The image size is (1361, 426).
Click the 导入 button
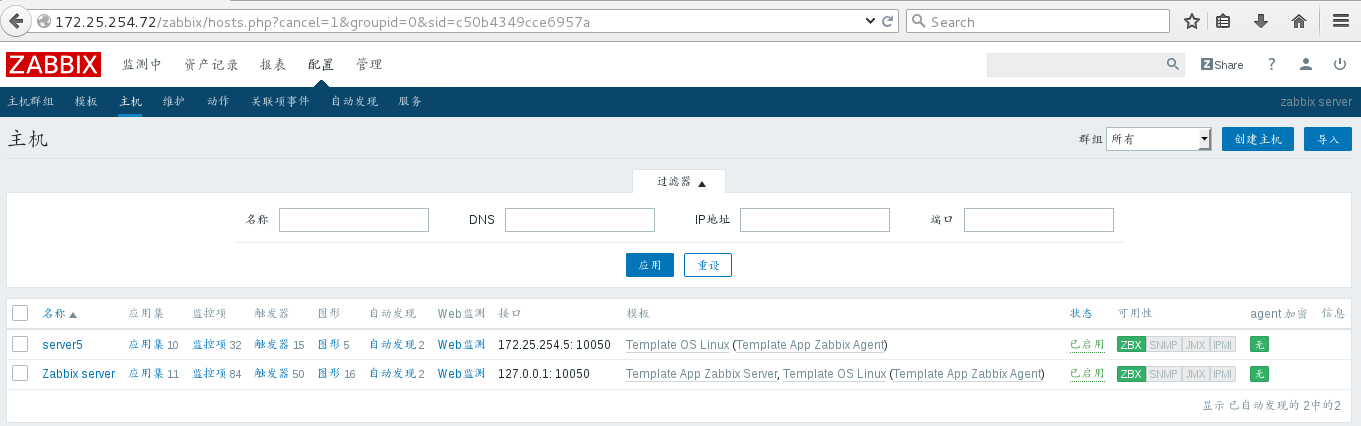[1328, 139]
